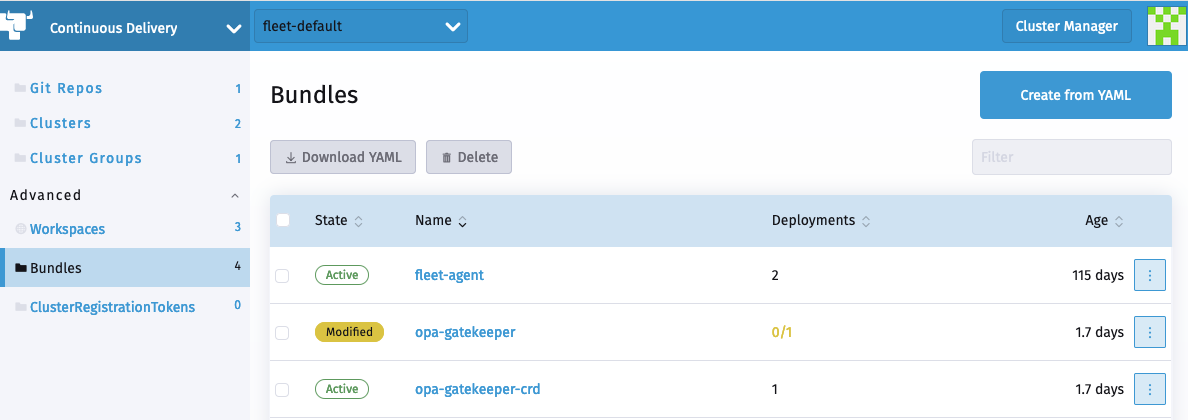Select all bundles with header checkbox
The height and width of the screenshot is (420, 1188).
(283, 221)
